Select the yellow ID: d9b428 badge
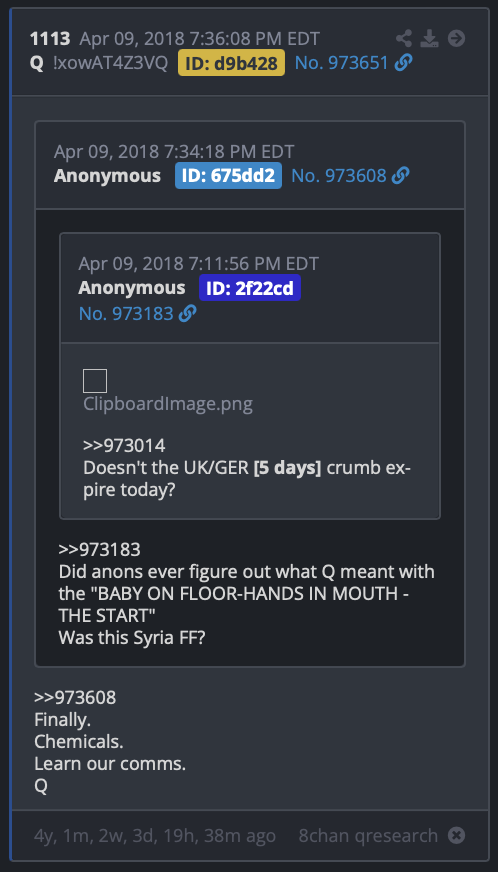This screenshot has width=498, height=872. pos(231,63)
